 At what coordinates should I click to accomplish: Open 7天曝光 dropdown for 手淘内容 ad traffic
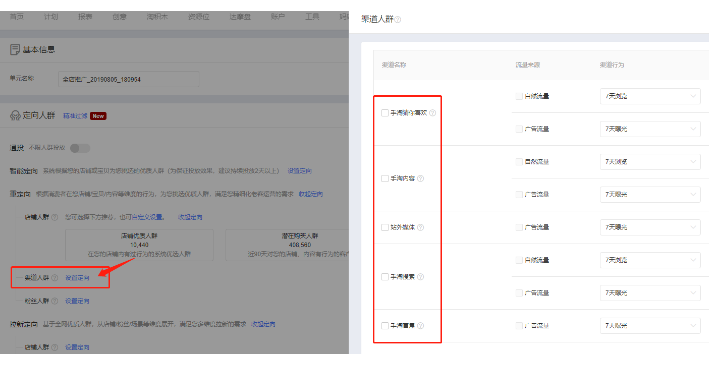click(650, 194)
